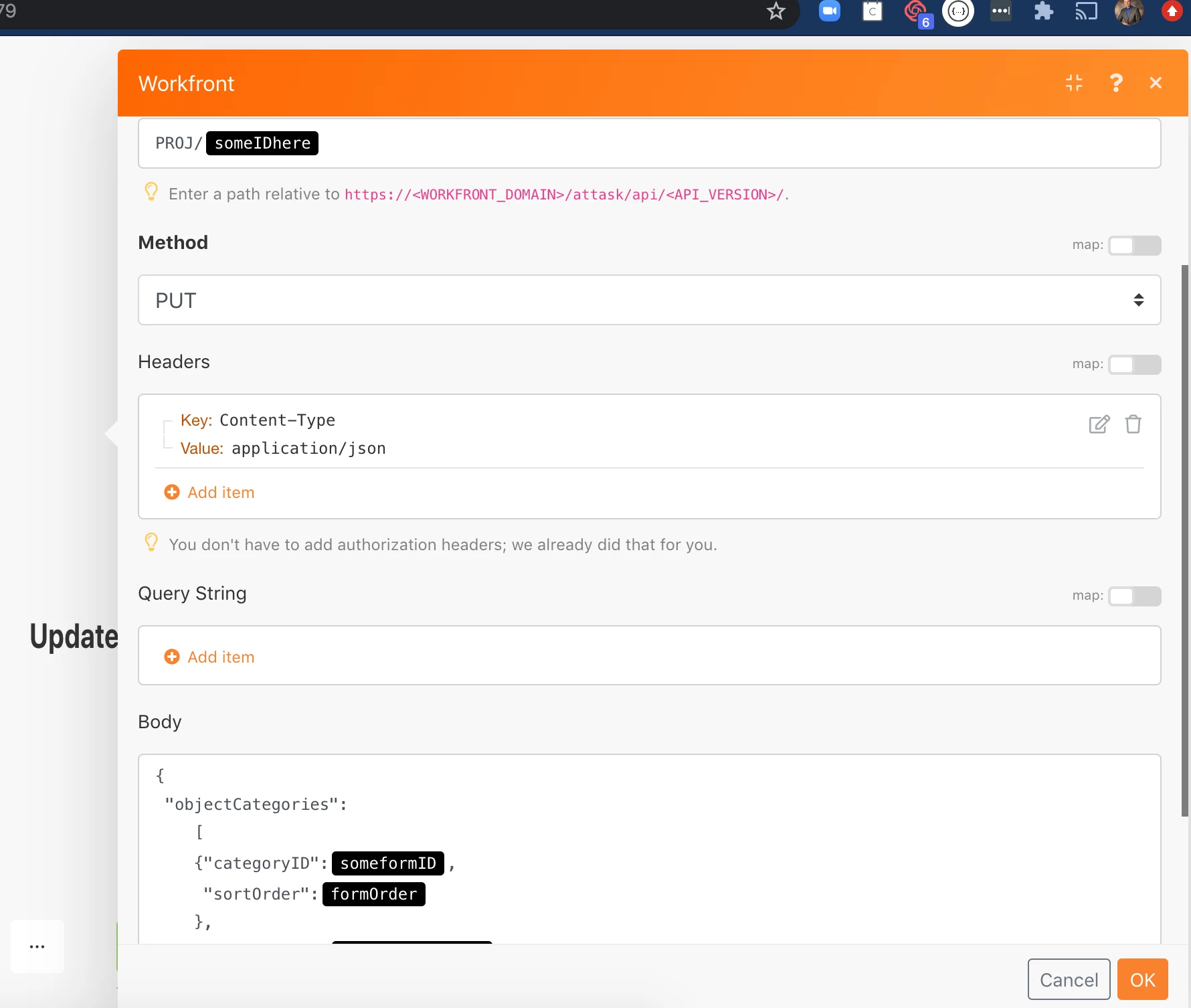1191x1008 pixels.
Task: Open the round braces extension icon
Action: 958,11
